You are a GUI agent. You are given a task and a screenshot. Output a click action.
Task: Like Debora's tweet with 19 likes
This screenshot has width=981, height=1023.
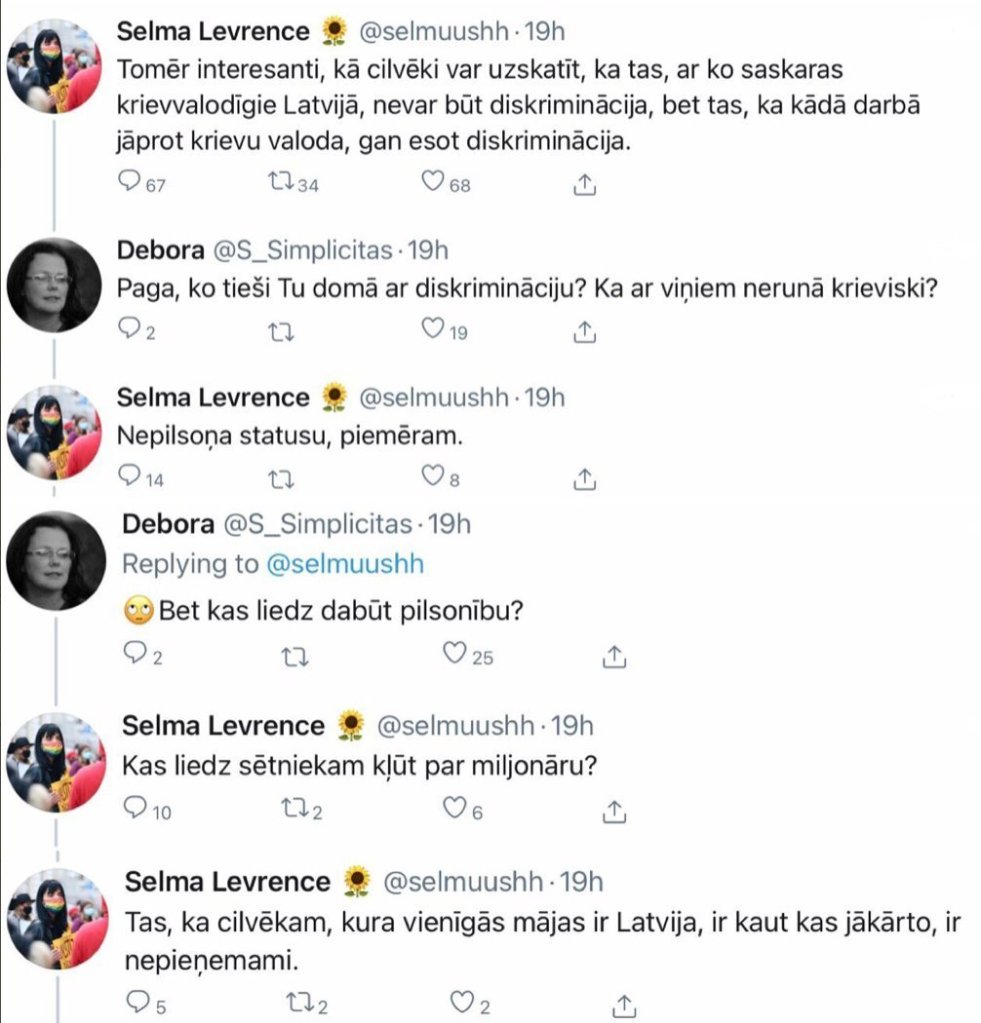(x=433, y=330)
